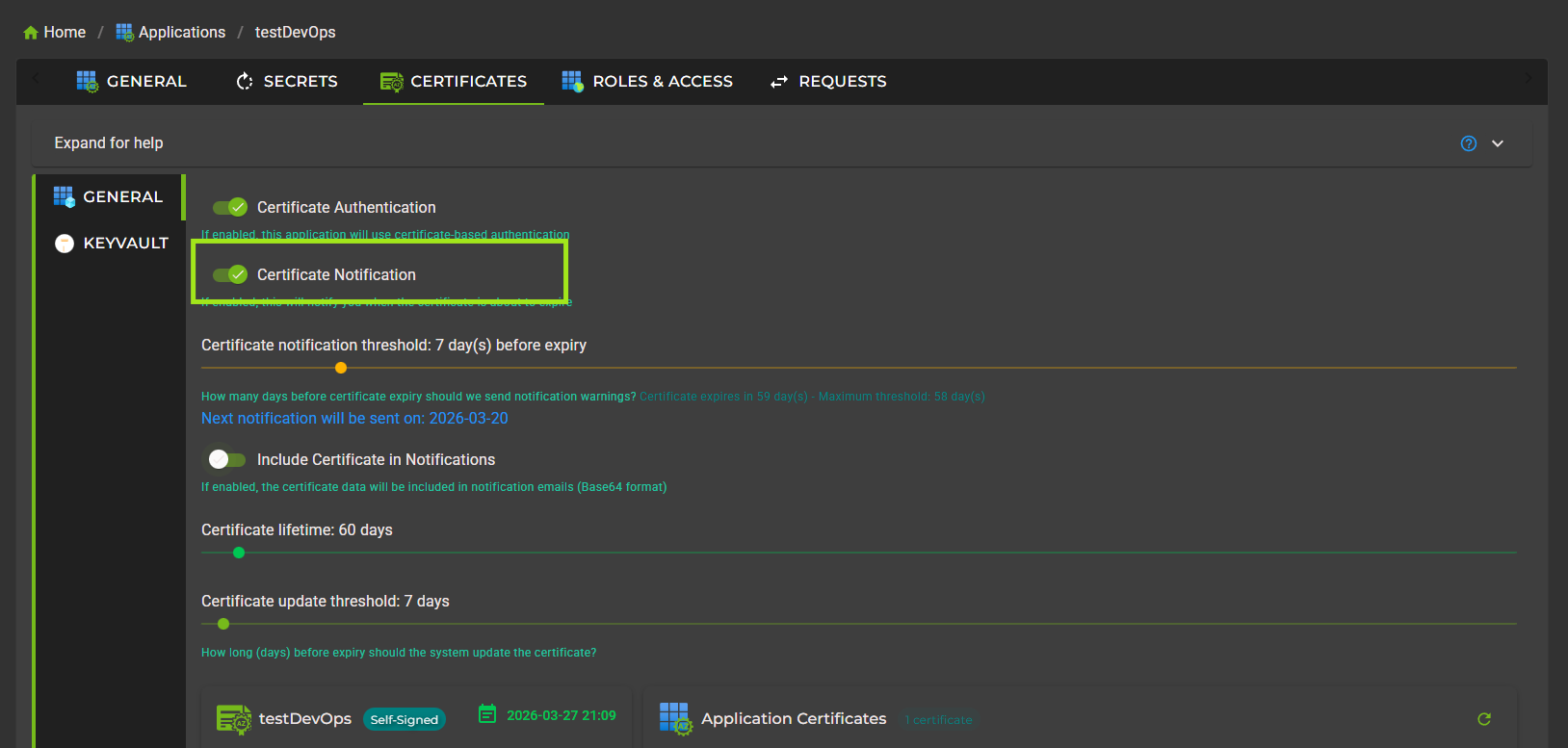The height and width of the screenshot is (748, 1568).
Task: Click the sidebar GENERAL grid icon
Action: point(64,196)
